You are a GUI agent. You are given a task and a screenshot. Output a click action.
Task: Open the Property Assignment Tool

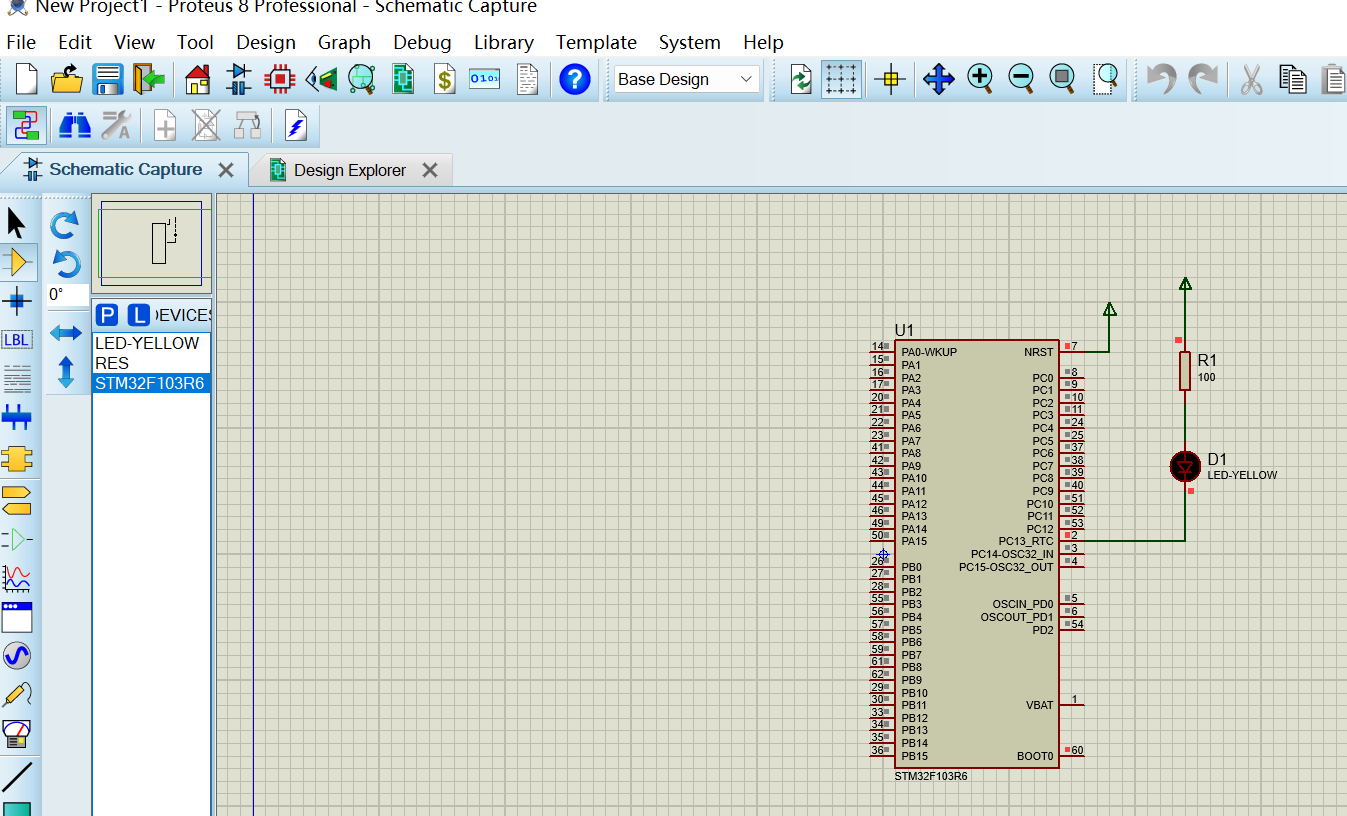[x=116, y=126]
